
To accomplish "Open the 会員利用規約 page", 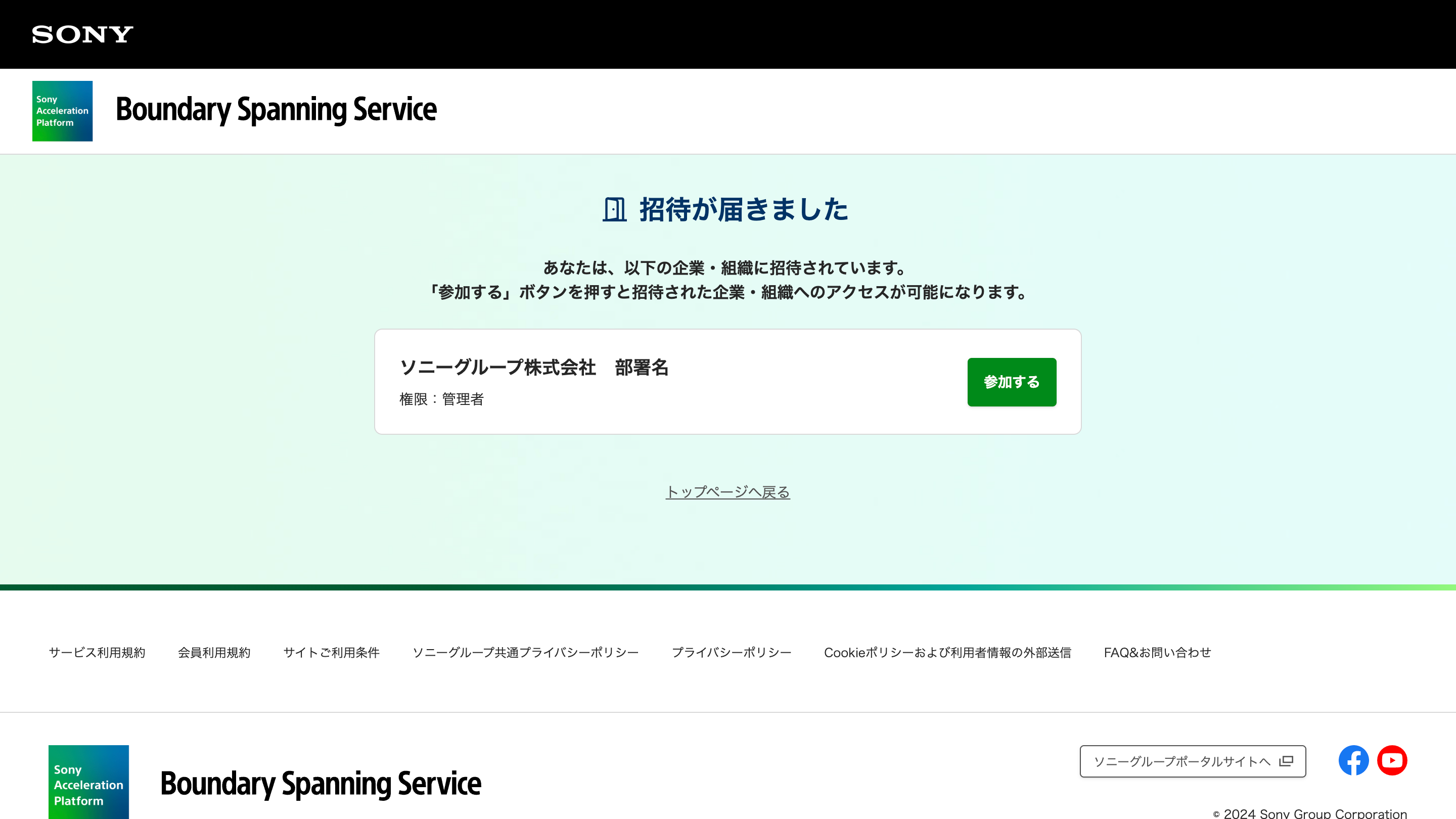I will 214,652.
